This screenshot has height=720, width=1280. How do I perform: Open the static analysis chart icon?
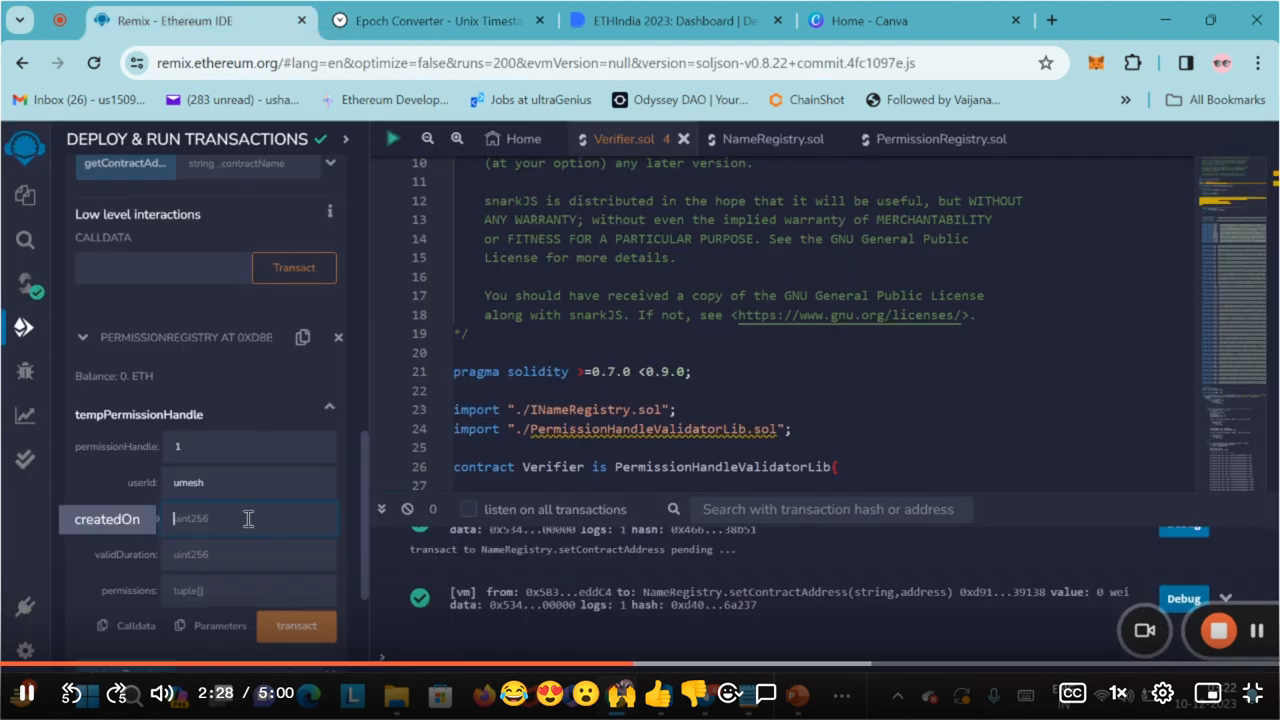point(25,415)
